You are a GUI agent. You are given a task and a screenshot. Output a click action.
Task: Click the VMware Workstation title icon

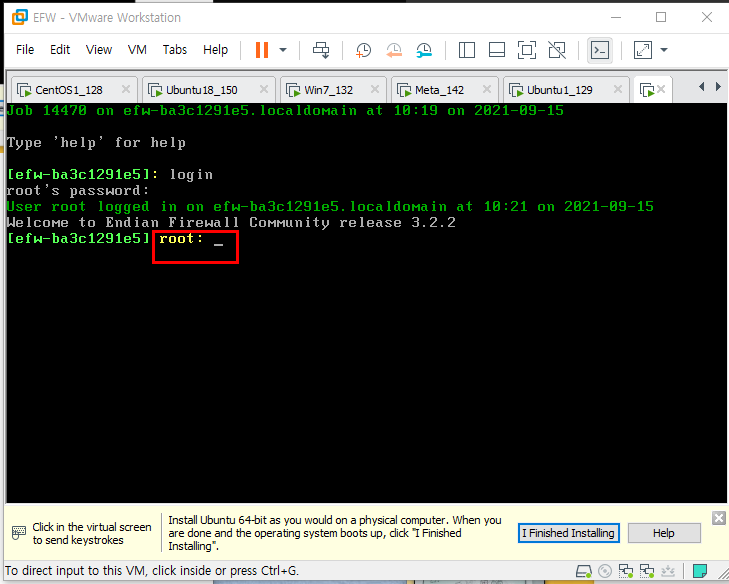point(20,17)
